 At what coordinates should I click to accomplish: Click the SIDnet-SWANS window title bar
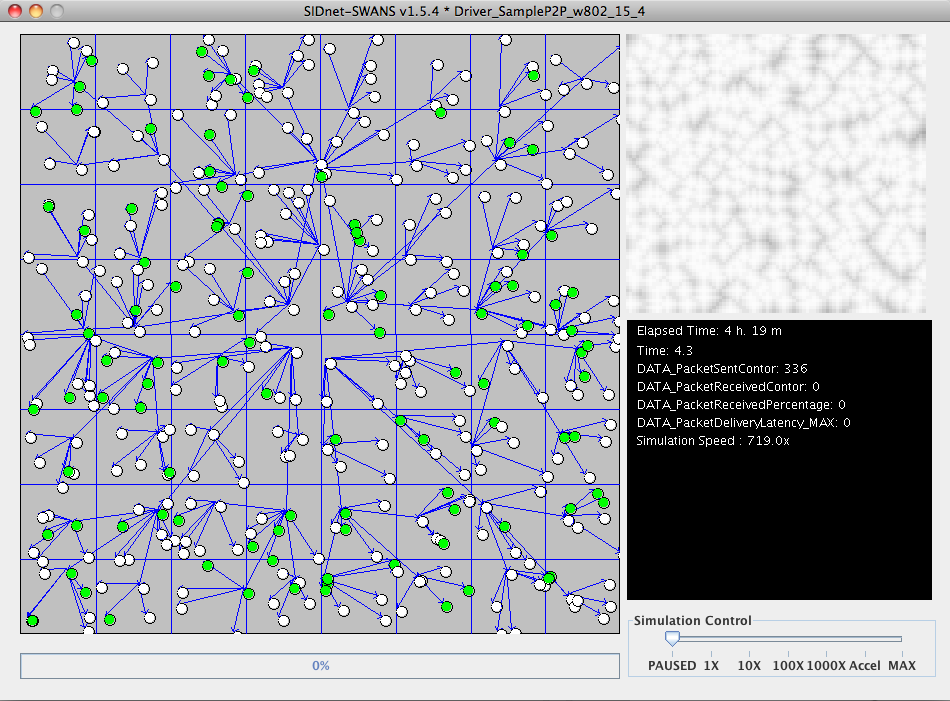click(475, 10)
